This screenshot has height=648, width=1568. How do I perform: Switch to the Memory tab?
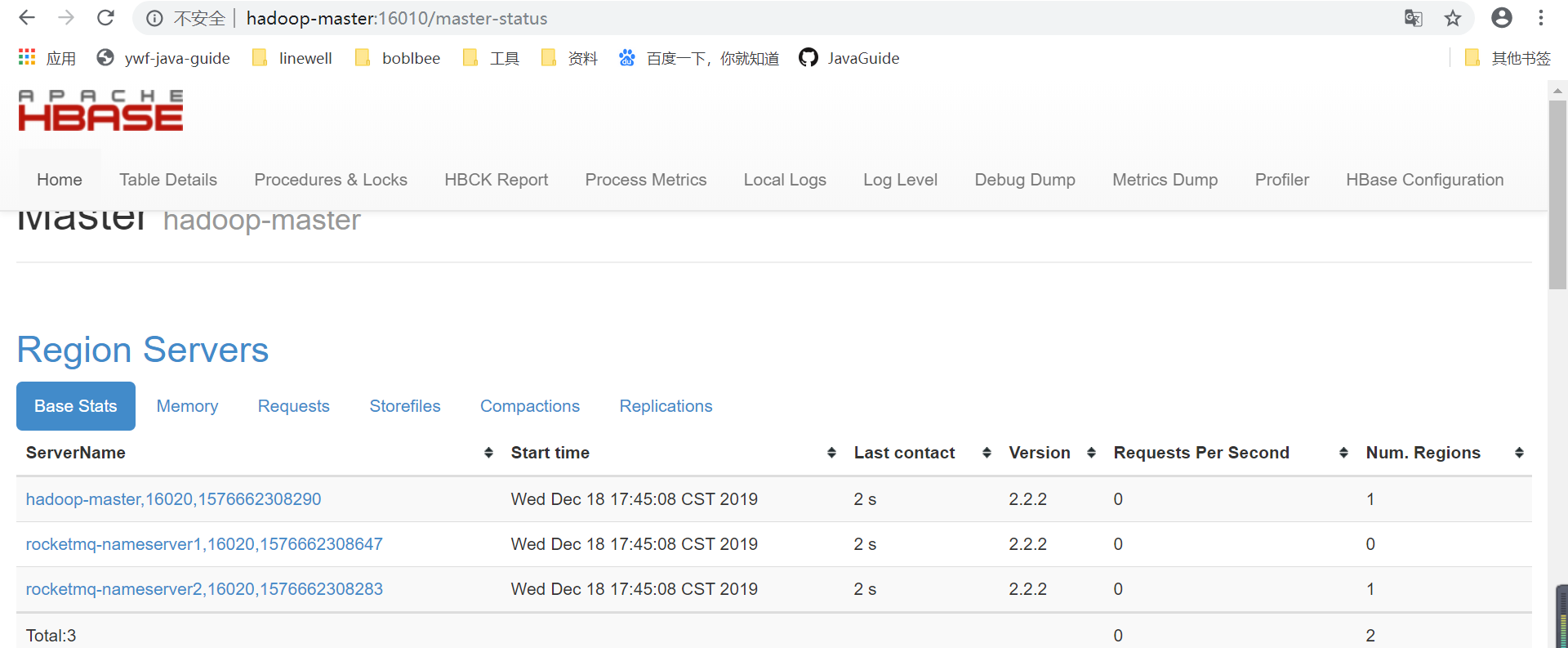(x=187, y=406)
